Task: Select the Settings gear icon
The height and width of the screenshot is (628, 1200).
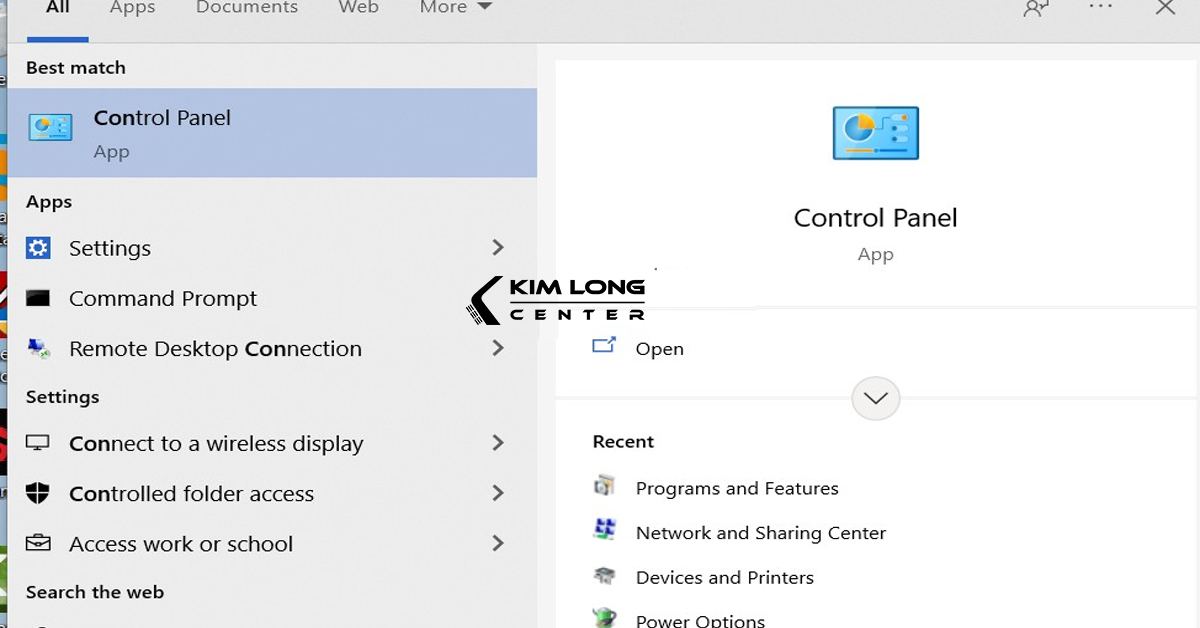Action: click(x=38, y=247)
